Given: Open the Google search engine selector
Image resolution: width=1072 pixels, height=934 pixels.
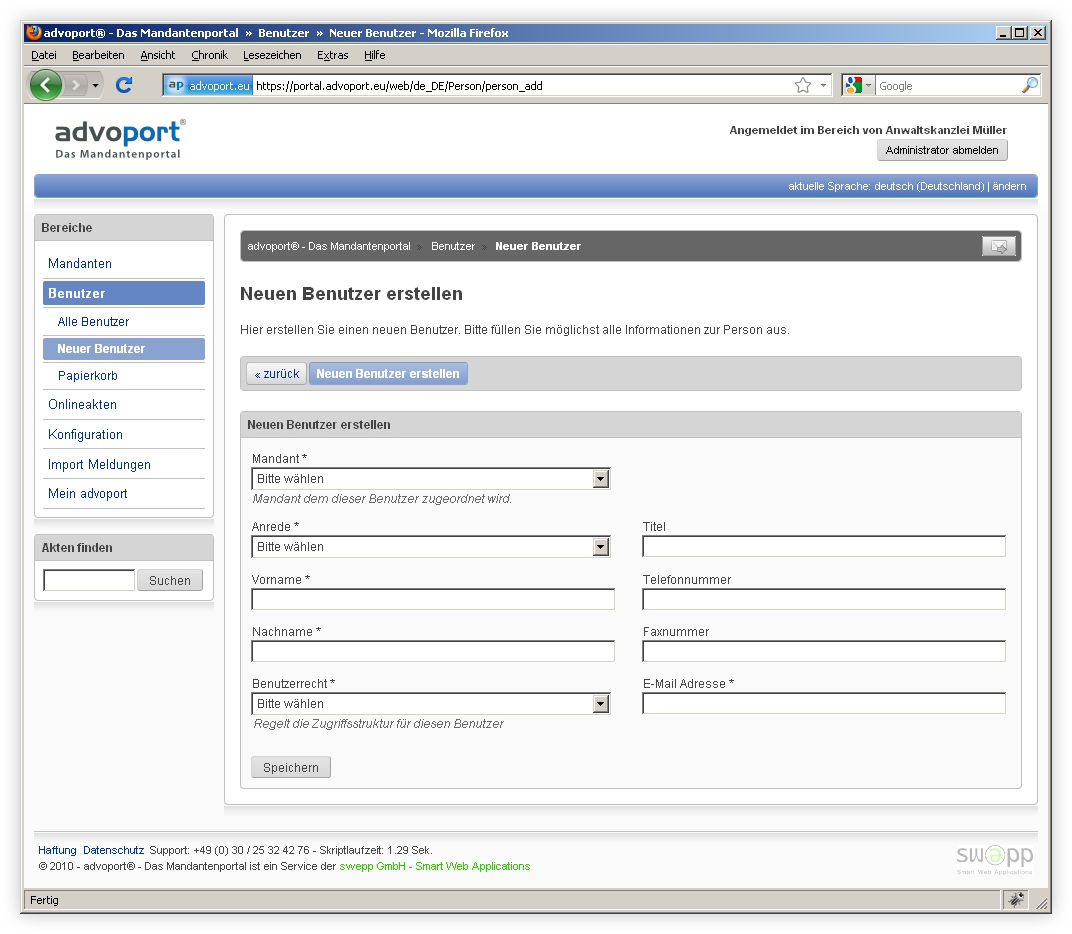Looking at the screenshot, I should click(x=858, y=85).
